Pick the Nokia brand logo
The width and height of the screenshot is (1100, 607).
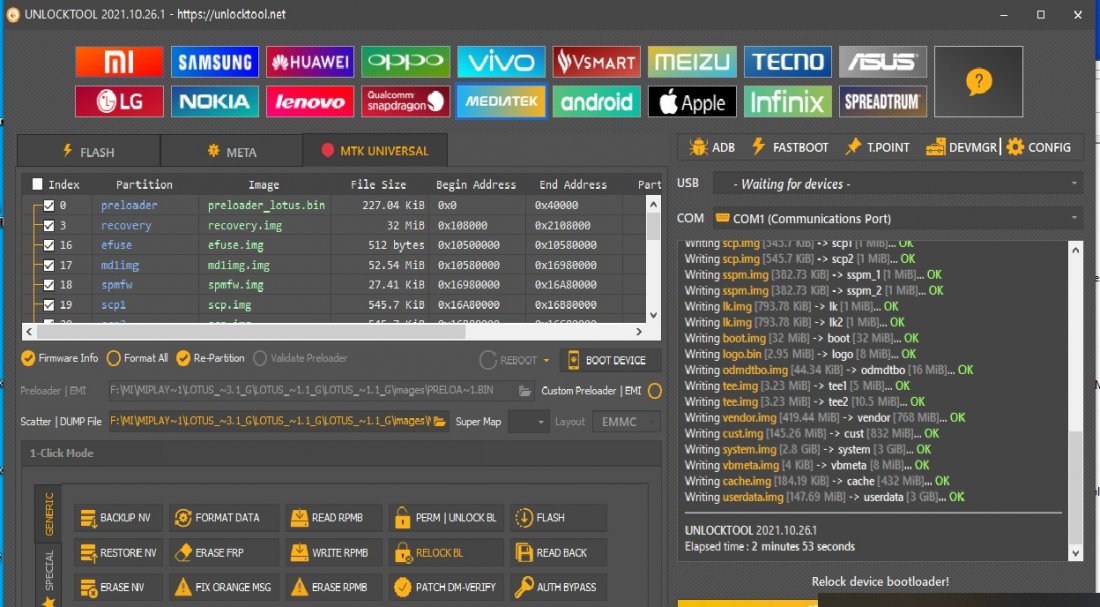tap(215, 102)
